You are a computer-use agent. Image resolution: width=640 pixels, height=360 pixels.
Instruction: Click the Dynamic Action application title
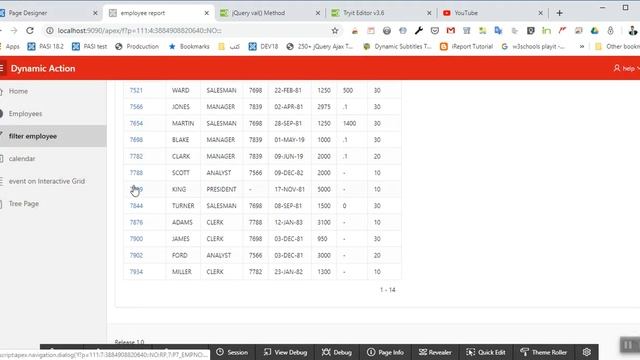tap(43, 68)
